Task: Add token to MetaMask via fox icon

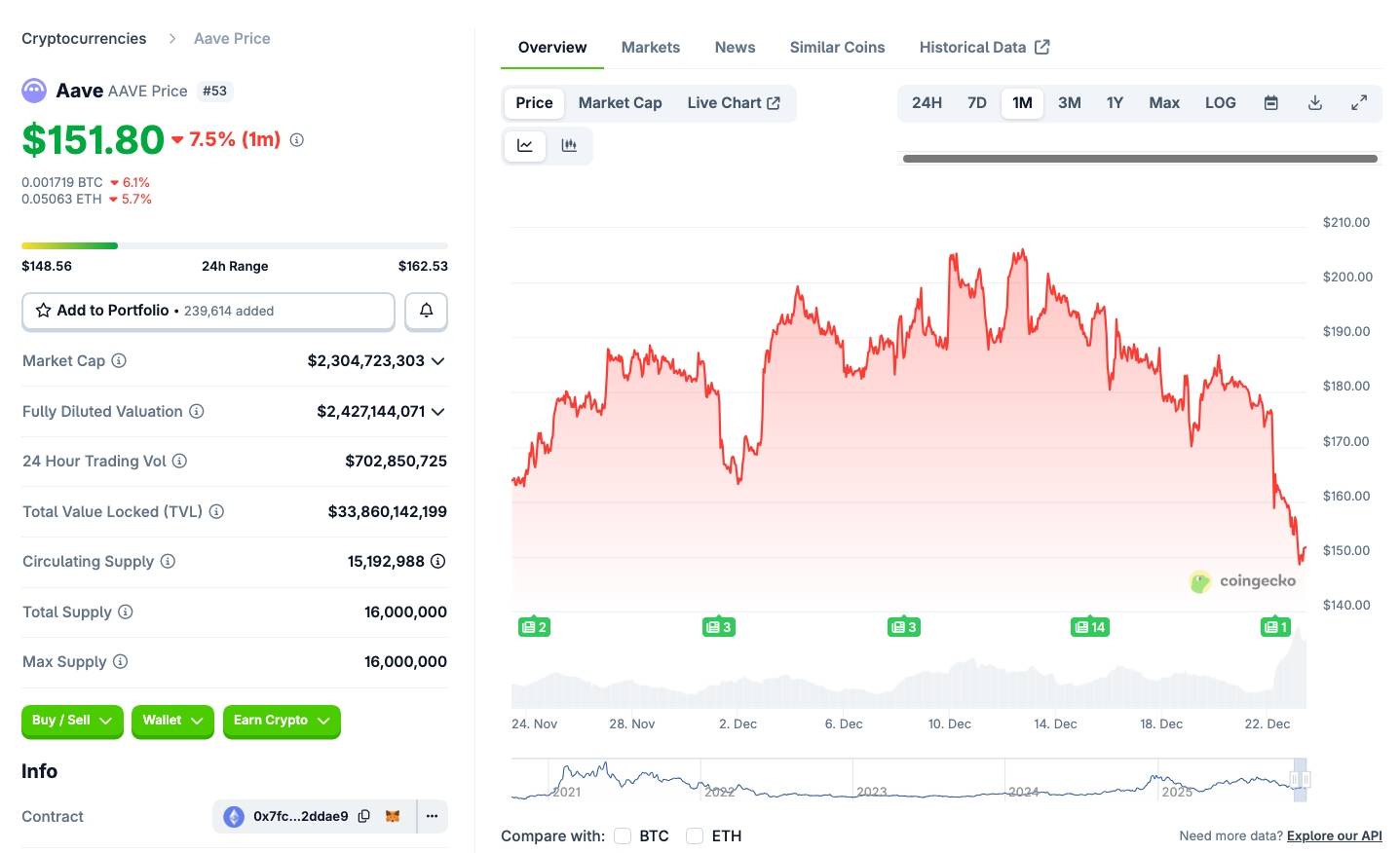Action: [x=393, y=816]
